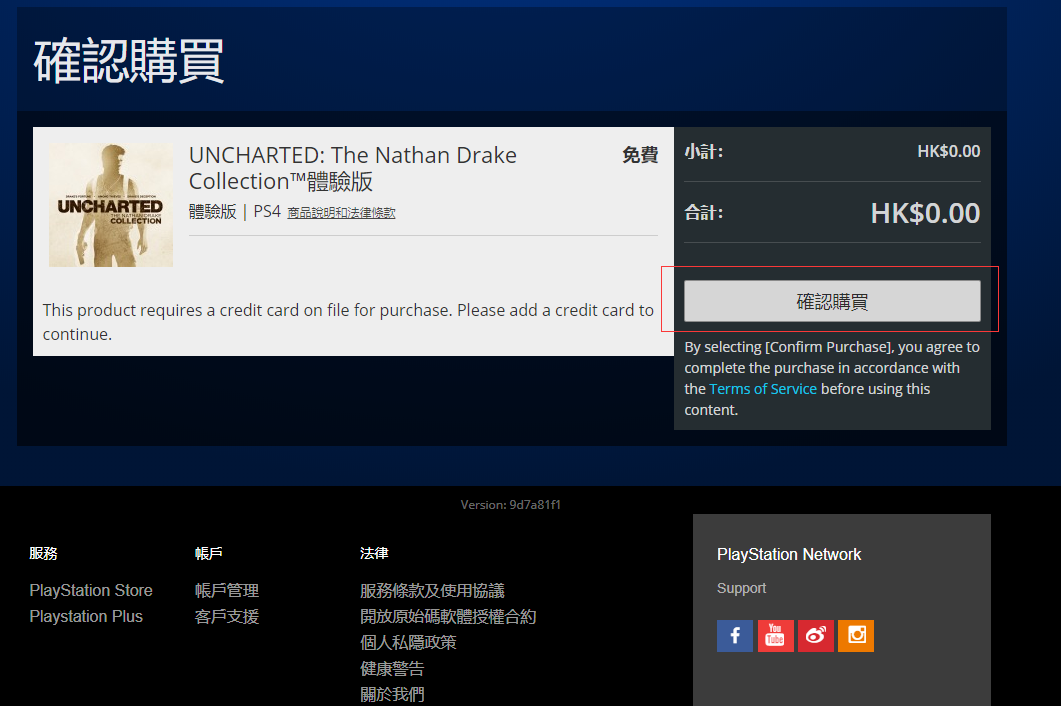Click the 免費 free price label
This screenshot has width=1061, height=706.
[640, 155]
